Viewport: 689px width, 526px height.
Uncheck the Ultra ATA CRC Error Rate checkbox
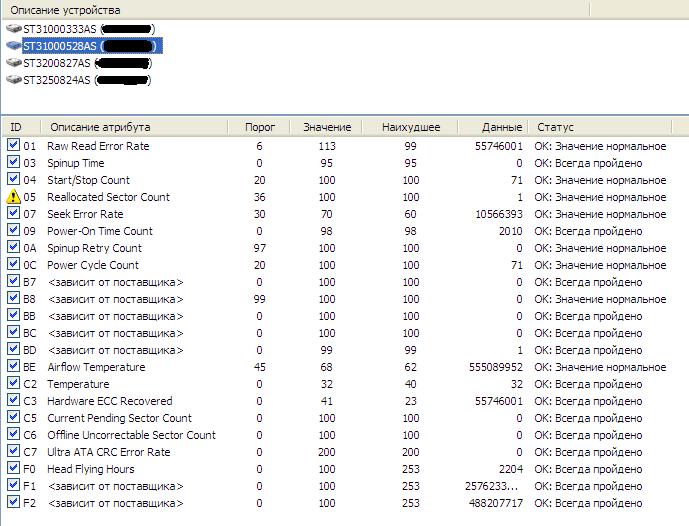[x=13, y=451]
